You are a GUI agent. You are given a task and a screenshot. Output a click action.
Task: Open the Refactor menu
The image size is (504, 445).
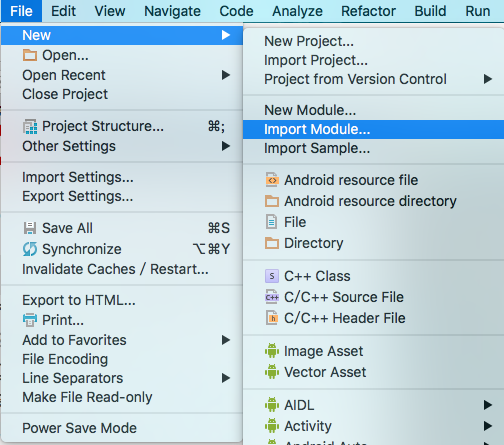[368, 11]
